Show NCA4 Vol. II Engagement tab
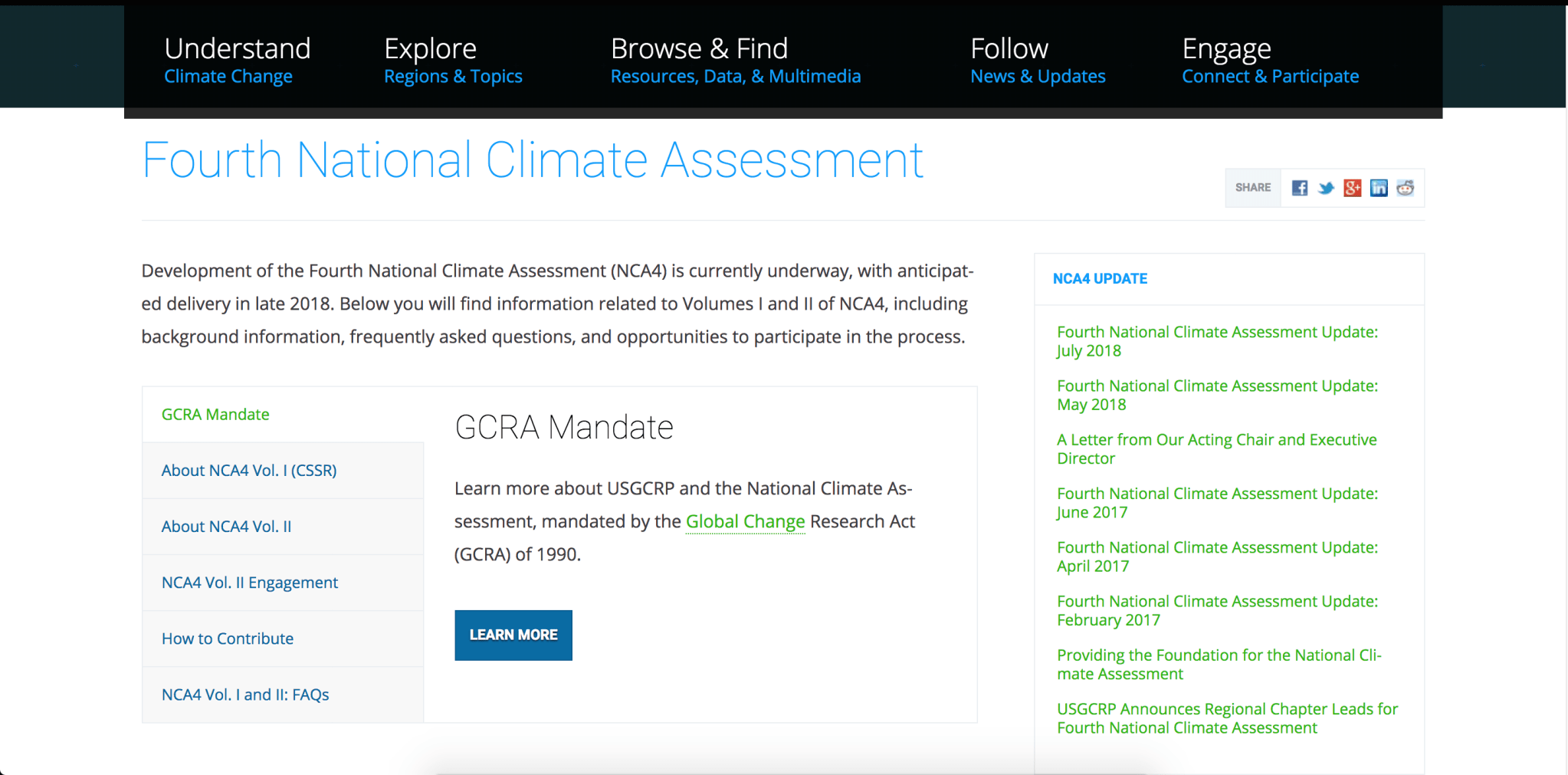Viewport: 1568px width, 775px height. click(x=250, y=583)
